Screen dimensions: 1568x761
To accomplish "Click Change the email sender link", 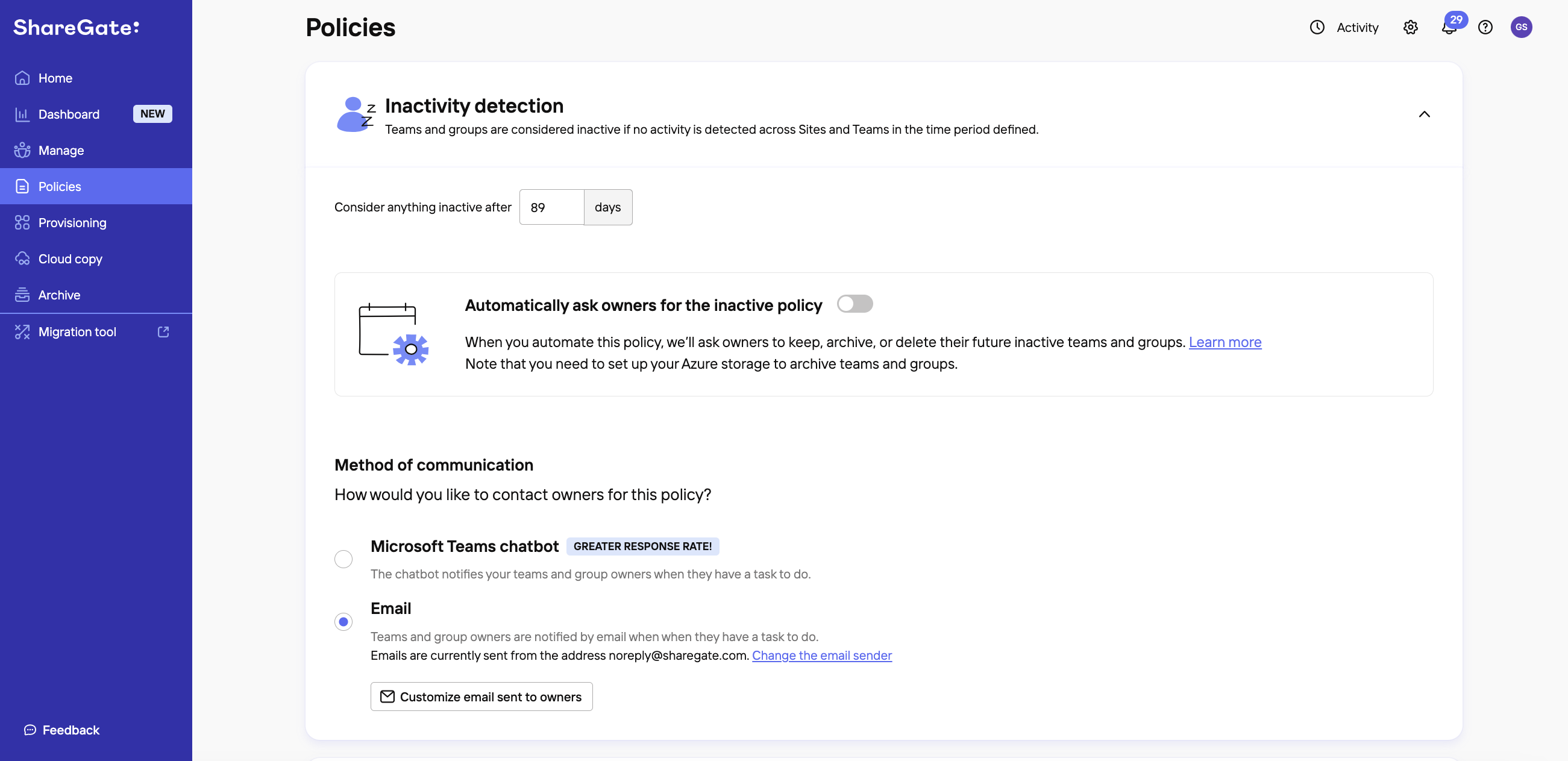I will tap(821, 656).
